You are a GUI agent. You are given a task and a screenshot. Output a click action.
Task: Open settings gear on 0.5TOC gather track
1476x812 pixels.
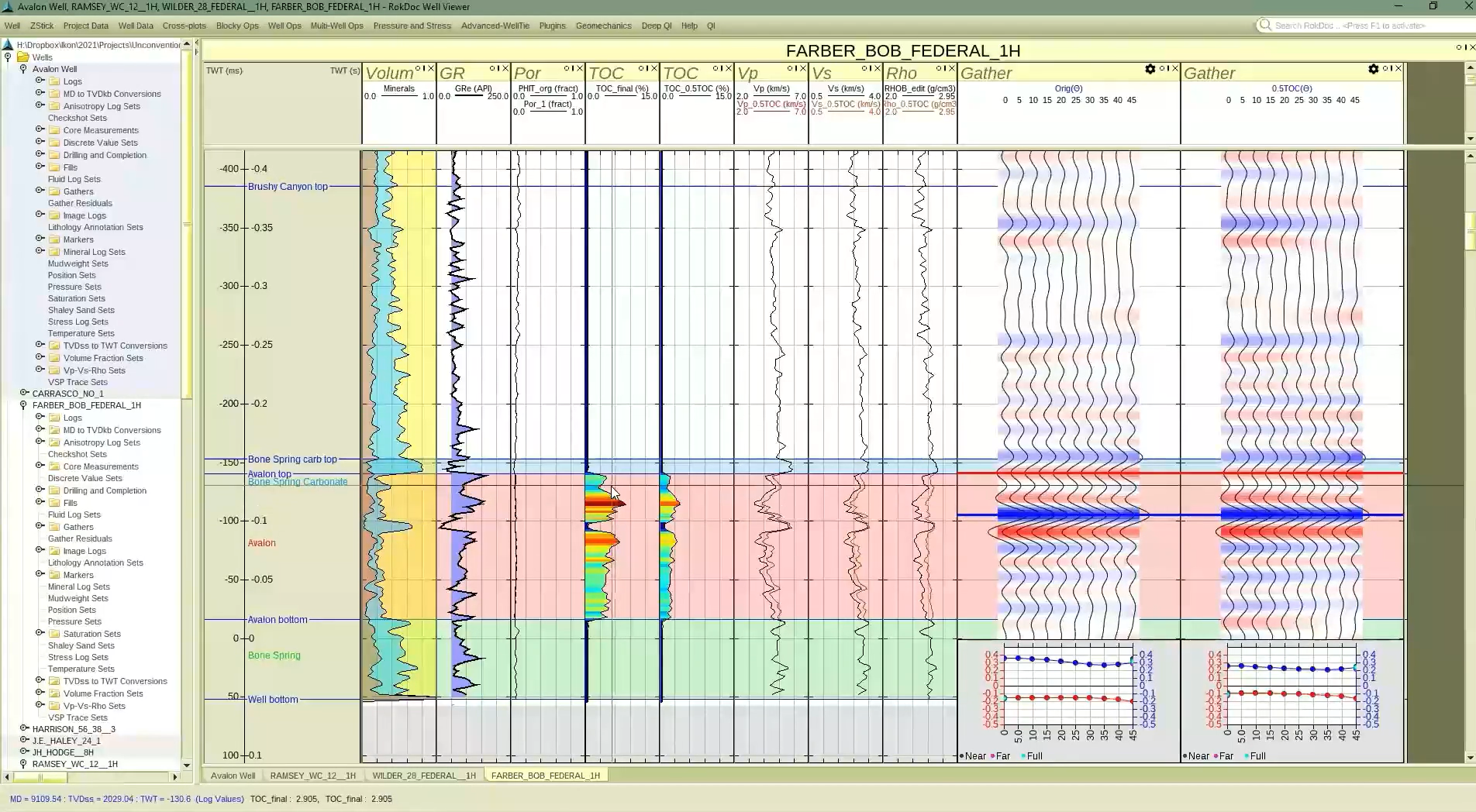(1374, 69)
